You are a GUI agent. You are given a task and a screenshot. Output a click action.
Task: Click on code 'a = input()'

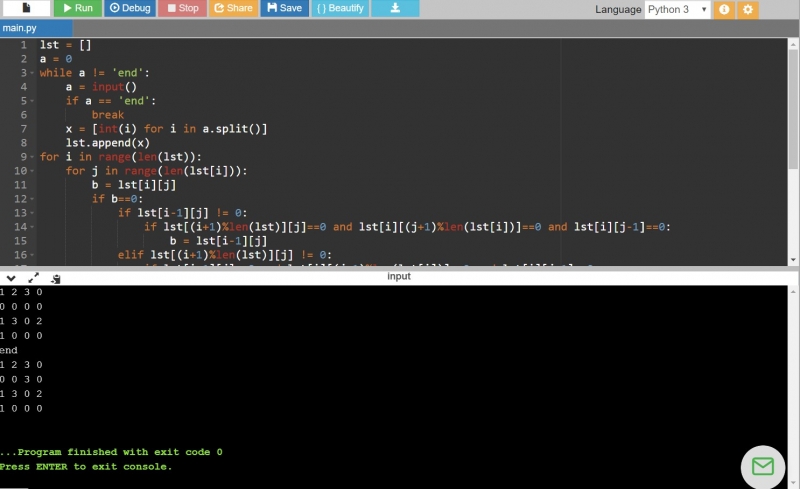[x=101, y=87]
